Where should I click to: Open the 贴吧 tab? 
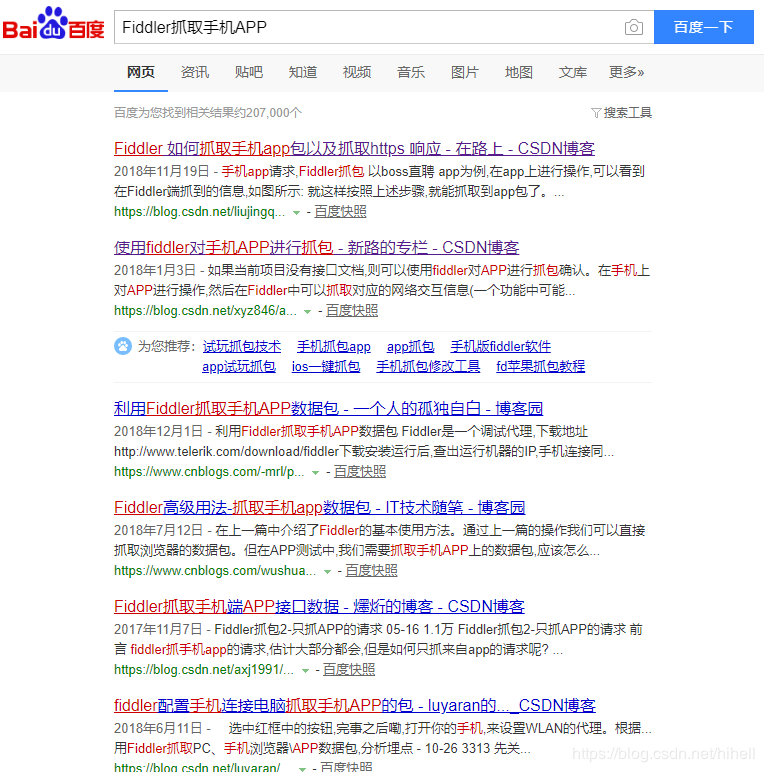(x=249, y=72)
